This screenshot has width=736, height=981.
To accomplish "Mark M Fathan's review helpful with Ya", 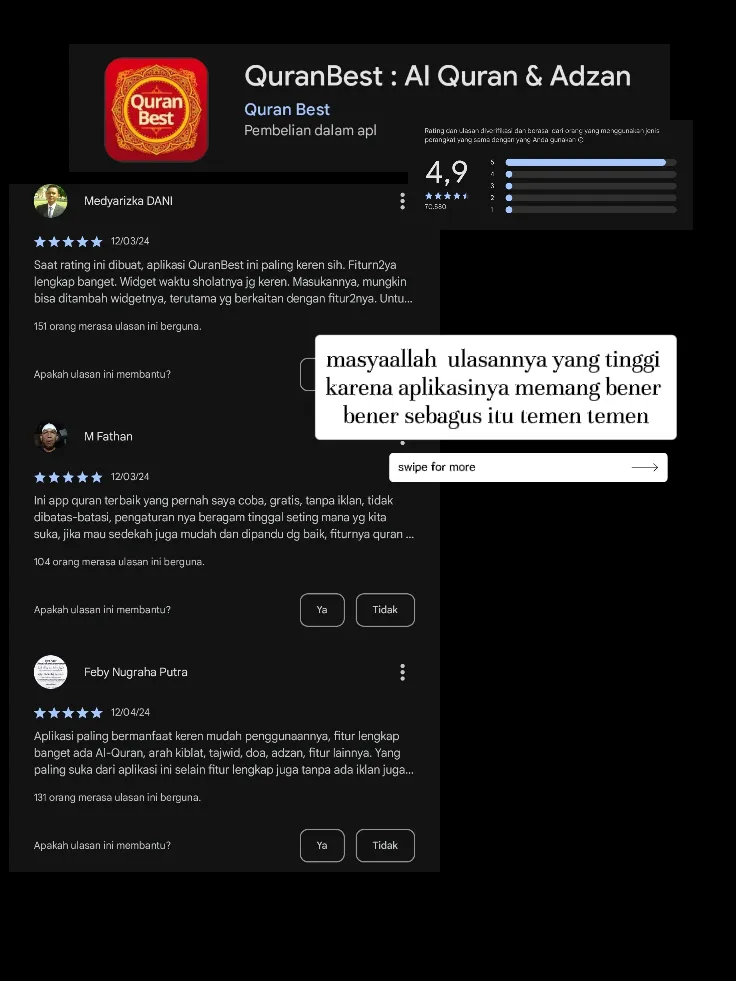I will point(322,609).
